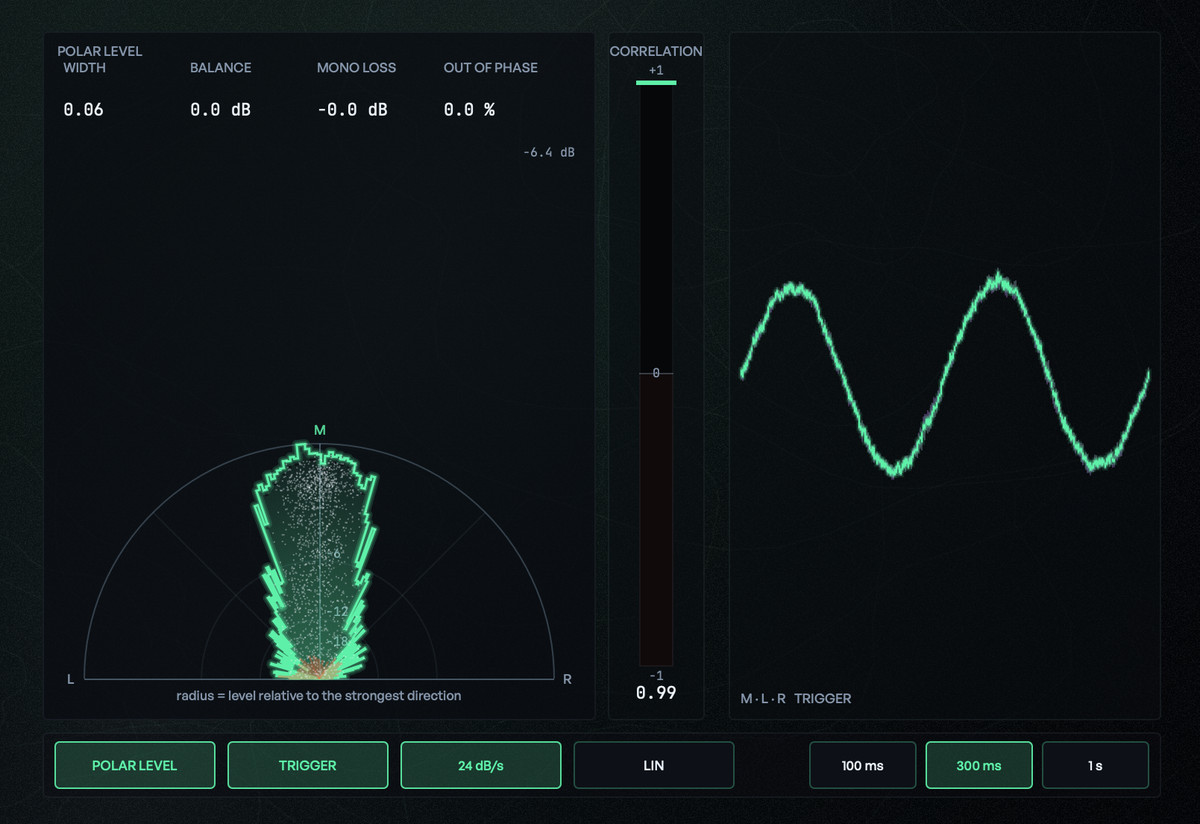Click the WIDTH value 0.06
Viewport: 1200px width, 824px height.
(84, 110)
